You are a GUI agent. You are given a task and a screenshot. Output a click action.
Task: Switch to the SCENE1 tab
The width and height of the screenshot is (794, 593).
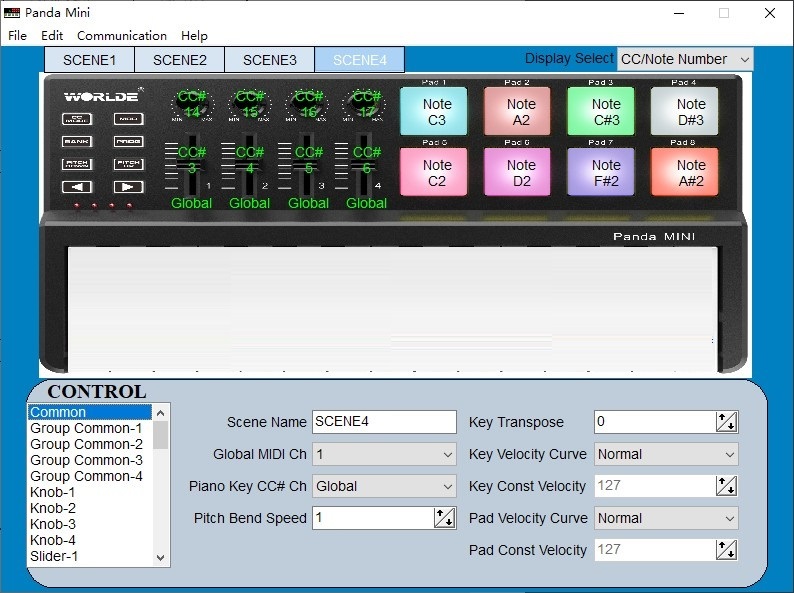89,60
